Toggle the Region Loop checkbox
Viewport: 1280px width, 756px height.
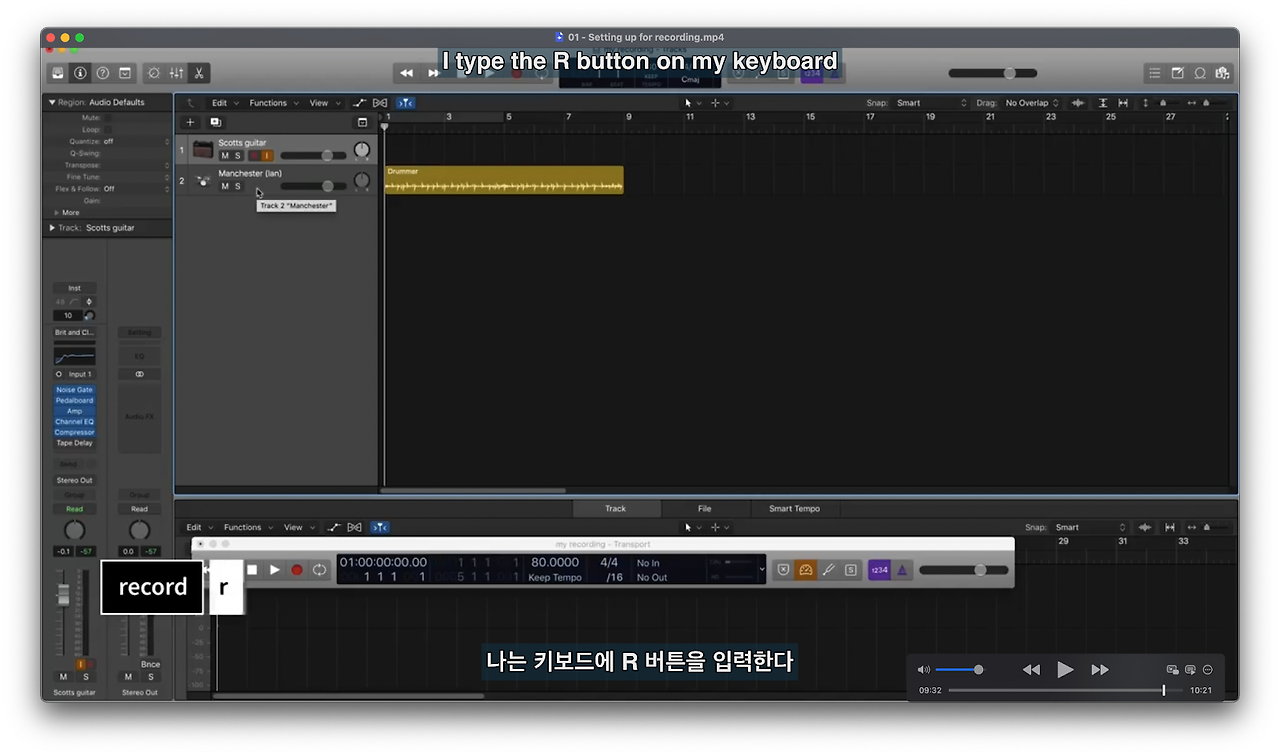107,130
